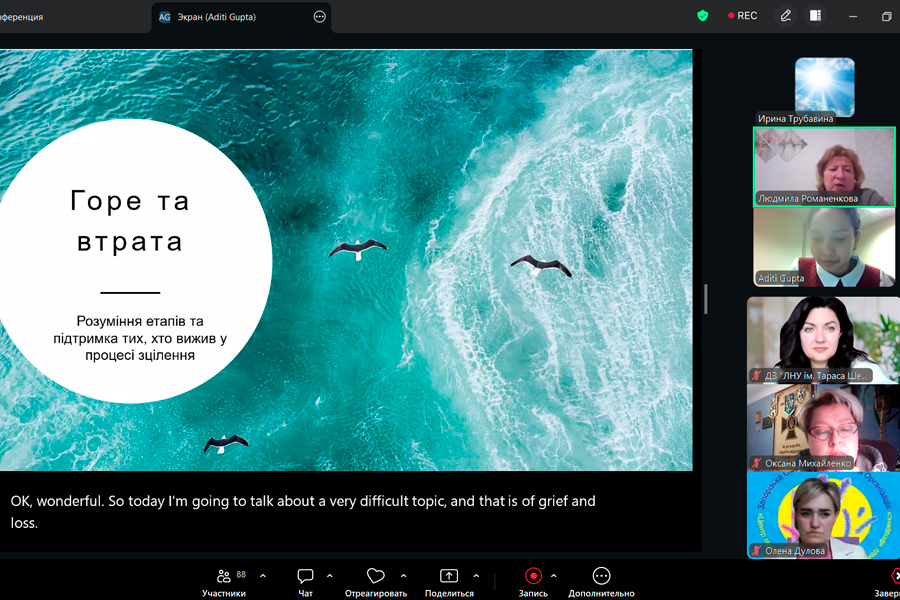Change the view layout icon
Screen dimensions: 900x600
(816, 16)
